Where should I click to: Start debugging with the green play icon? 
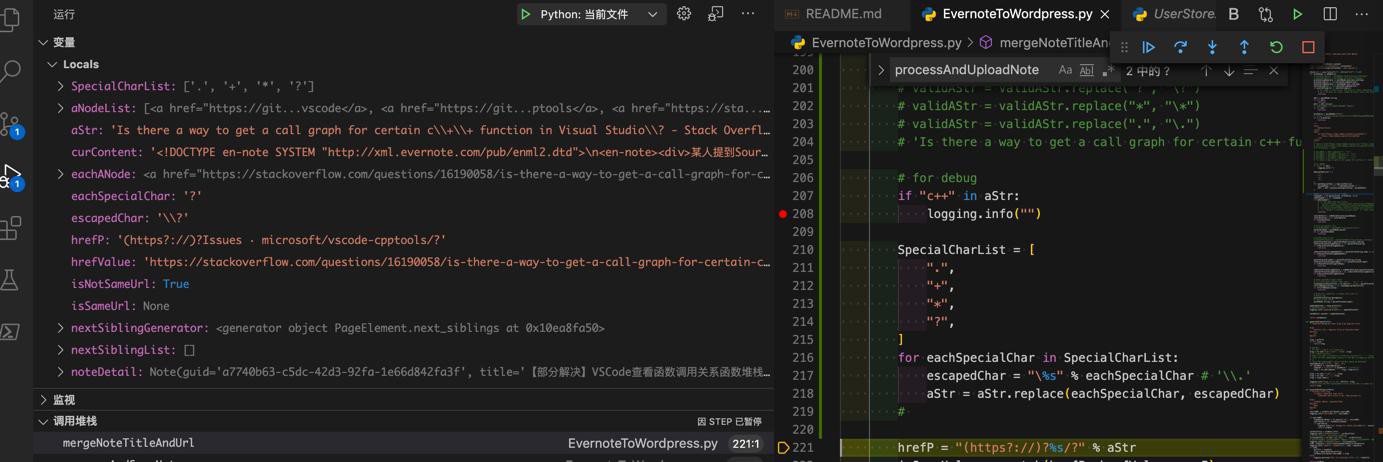(526, 14)
